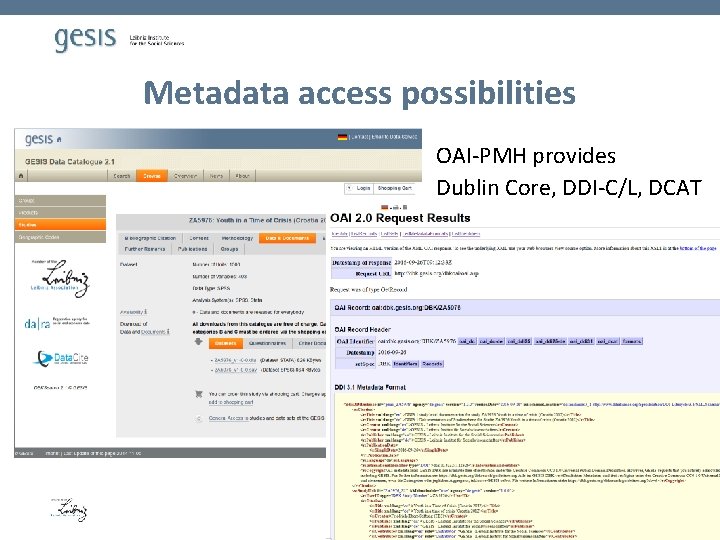This screenshot has height=540, width=720.
Task: Click the shopping cart icon
Action: point(199,394)
